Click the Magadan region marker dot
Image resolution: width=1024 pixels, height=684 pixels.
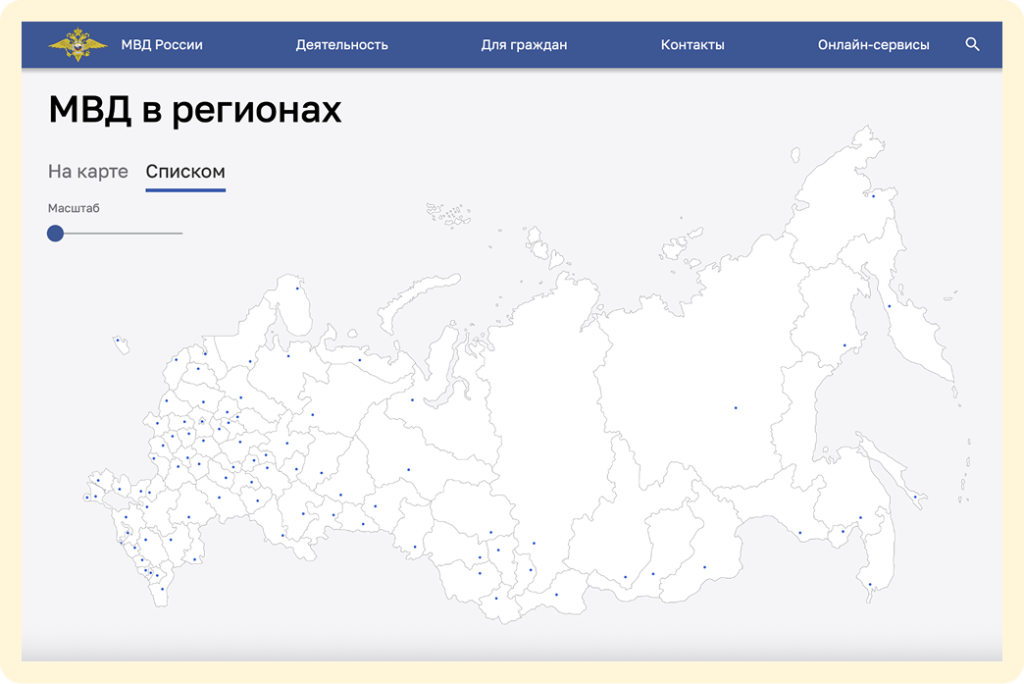click(844, 346)
